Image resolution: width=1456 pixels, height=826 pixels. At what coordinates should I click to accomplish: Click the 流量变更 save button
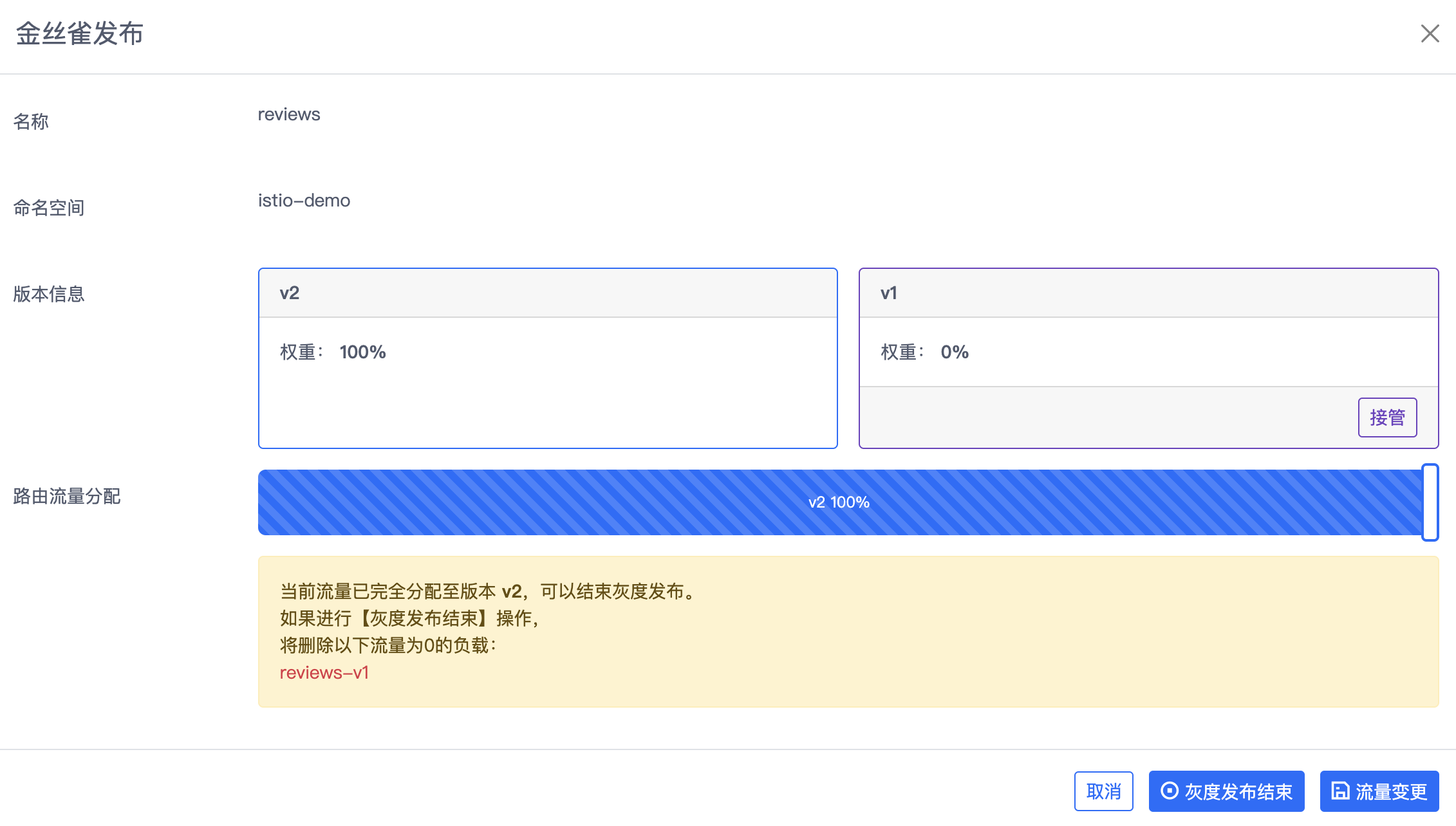click(1379, 791)
